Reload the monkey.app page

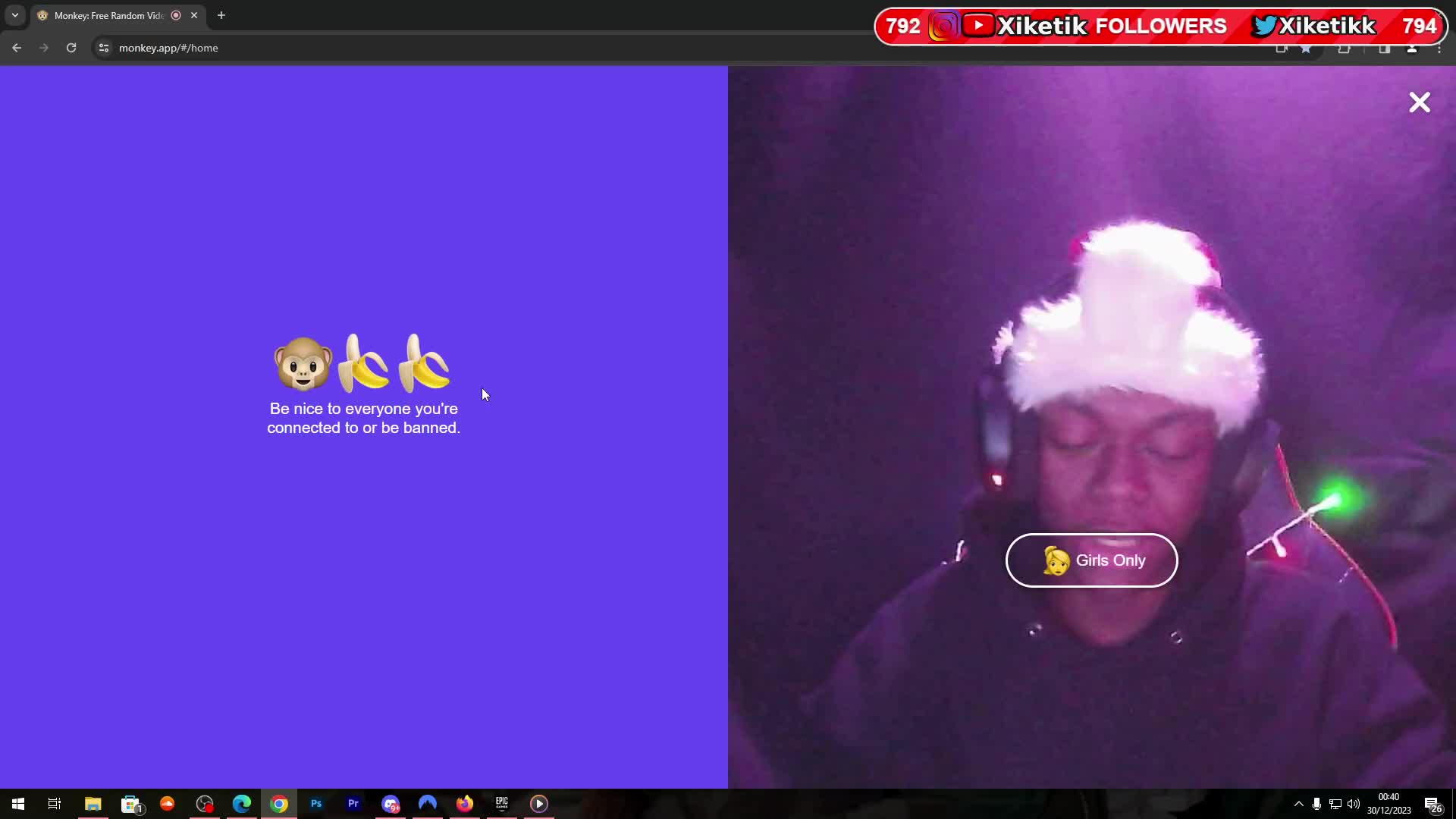tap(71, 48)
